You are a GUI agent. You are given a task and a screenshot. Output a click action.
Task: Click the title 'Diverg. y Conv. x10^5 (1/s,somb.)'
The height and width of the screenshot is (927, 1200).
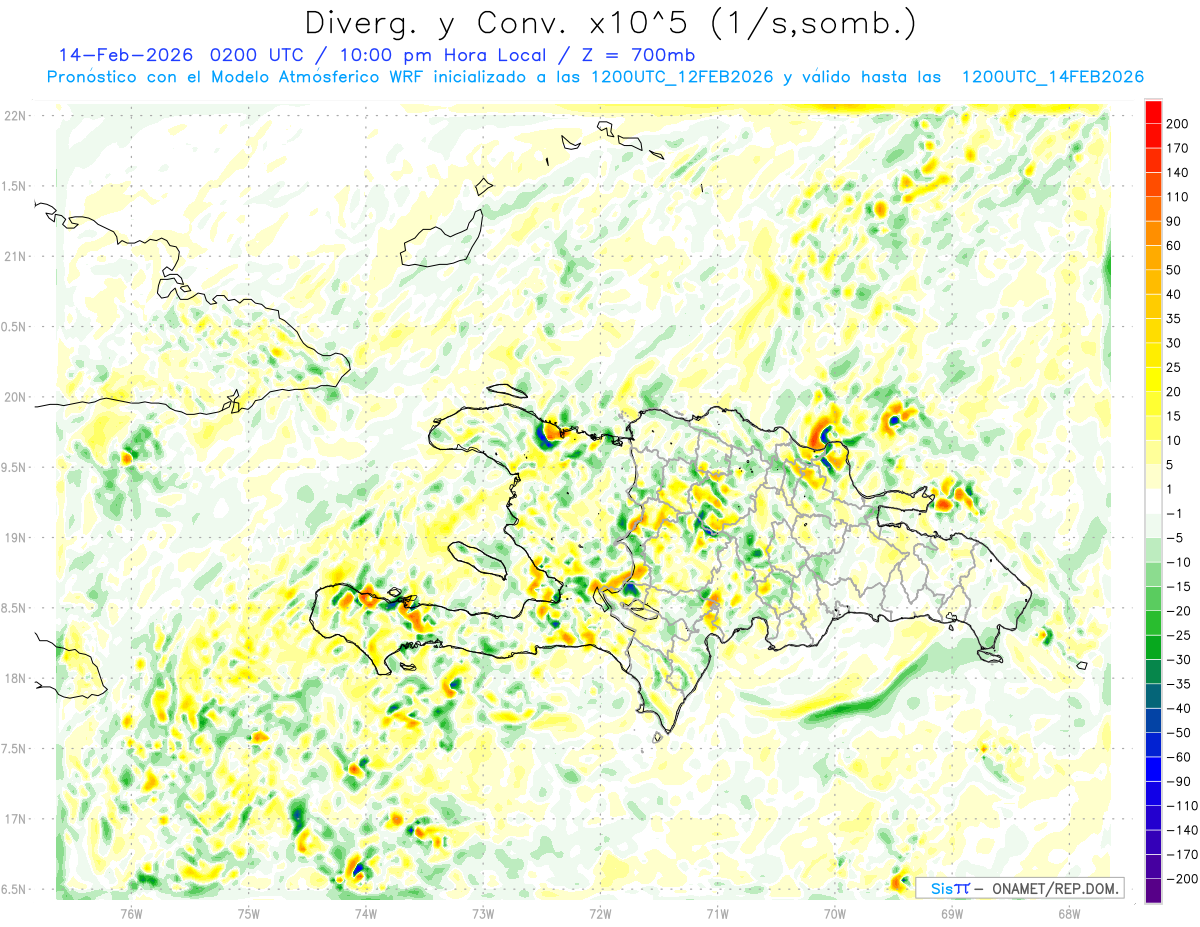click(610, 23)
